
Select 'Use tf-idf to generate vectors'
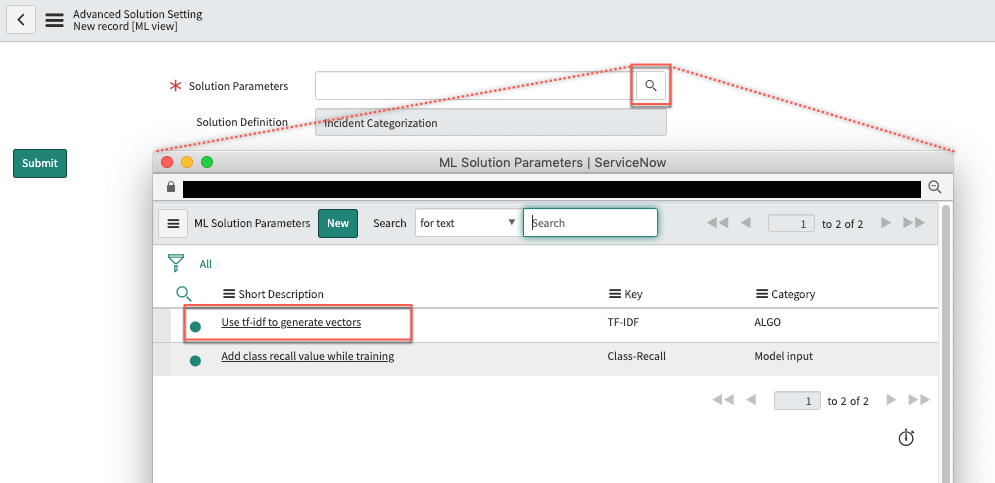pyautogui.click(x=291, y=322)
